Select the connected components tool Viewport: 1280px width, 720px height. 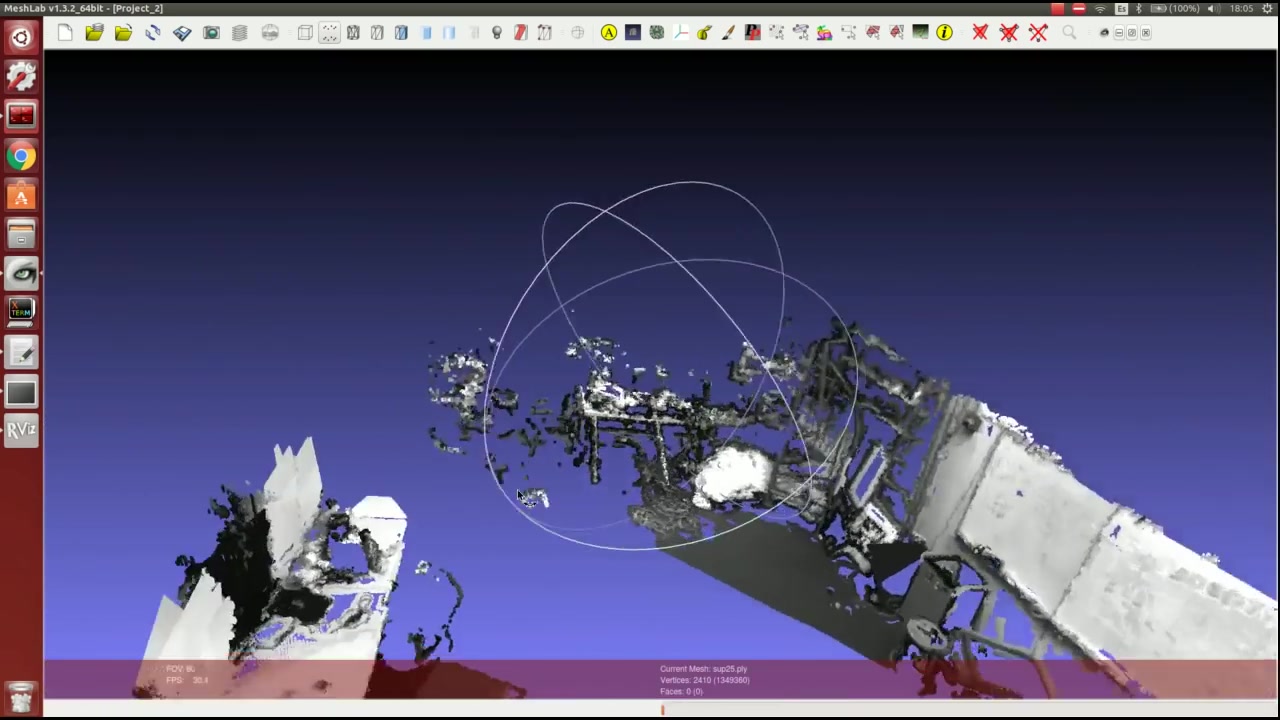[848, 33]
